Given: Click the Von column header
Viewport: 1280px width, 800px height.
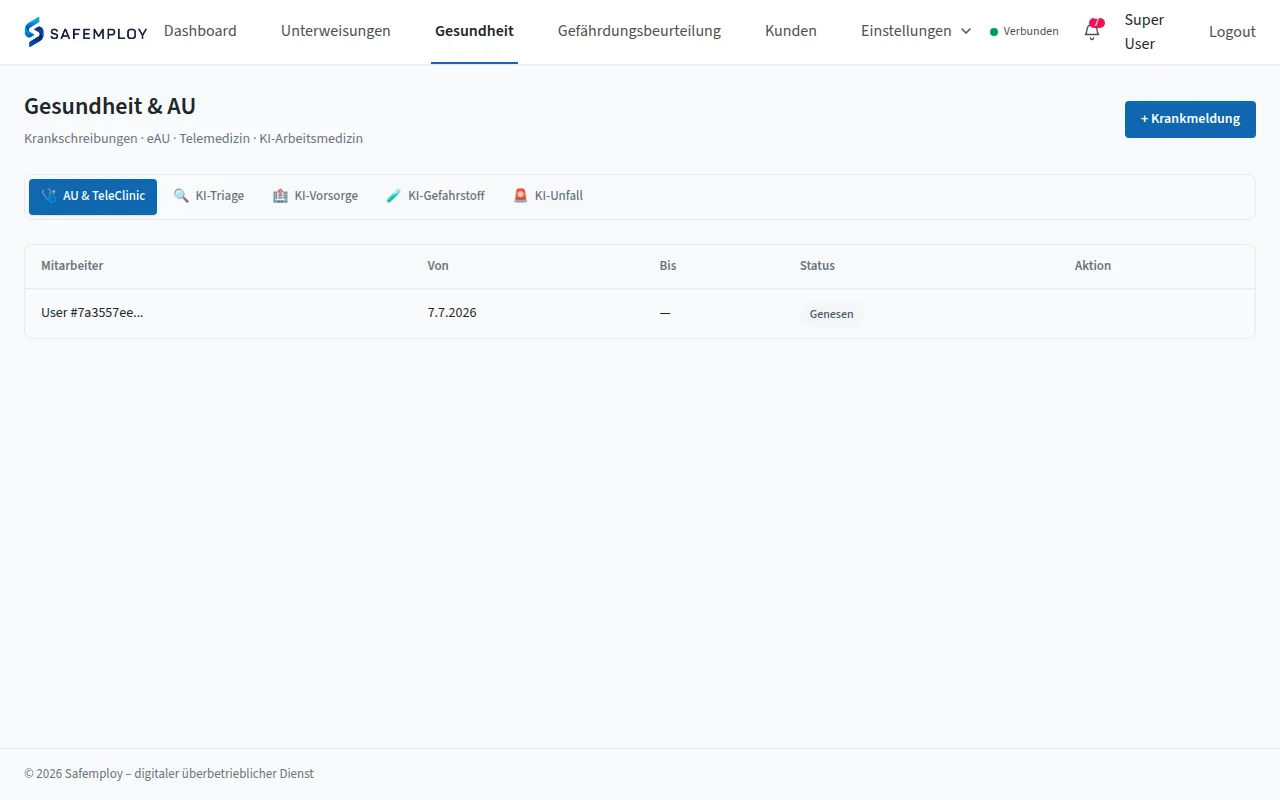Looking at the screenshot, I should point(438,266).
